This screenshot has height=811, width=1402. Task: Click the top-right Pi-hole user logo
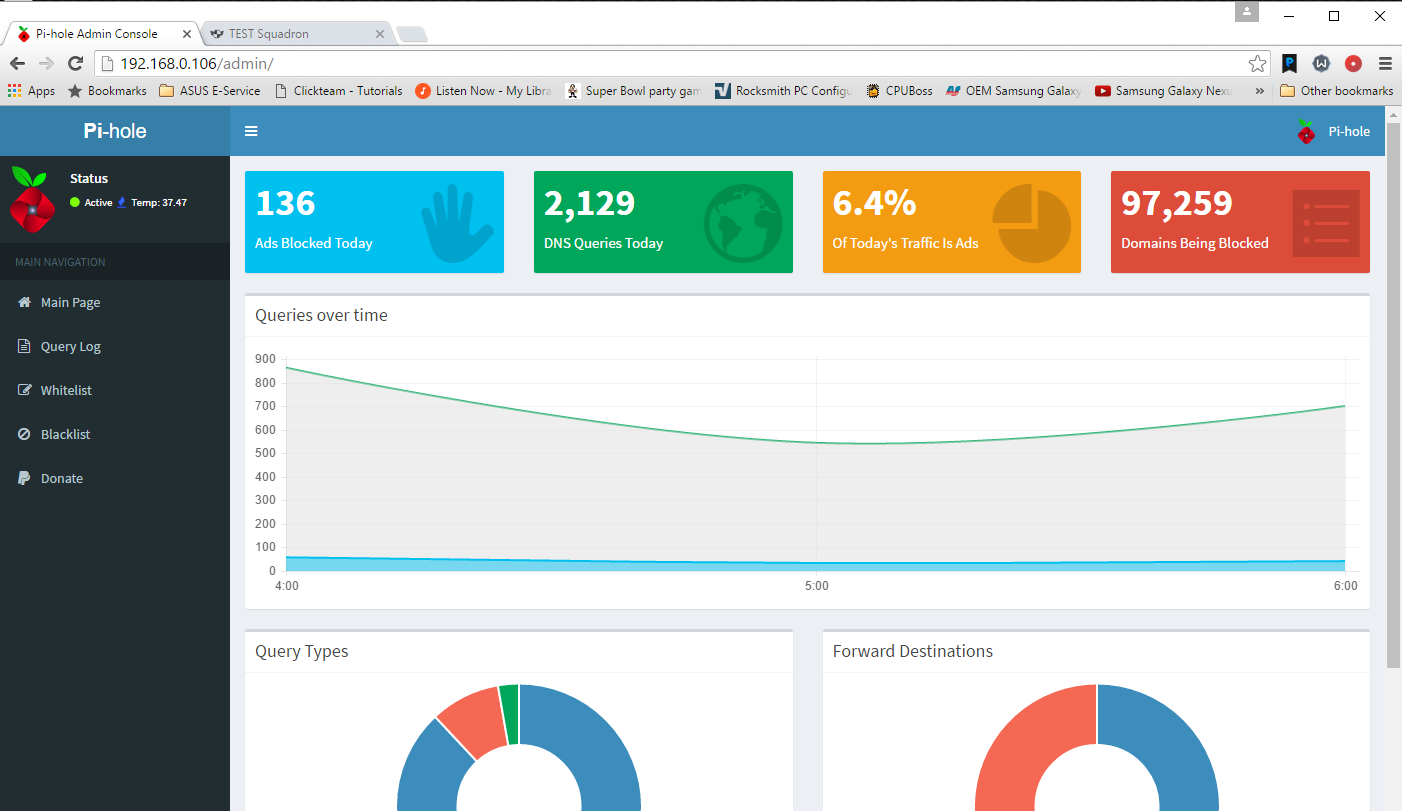(x=1306, y=131)
